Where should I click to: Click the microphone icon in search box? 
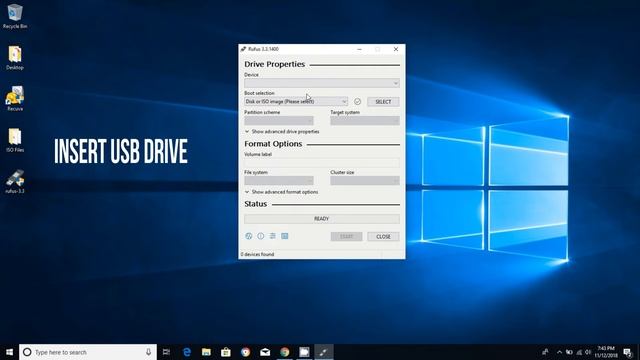coord(148,352)
